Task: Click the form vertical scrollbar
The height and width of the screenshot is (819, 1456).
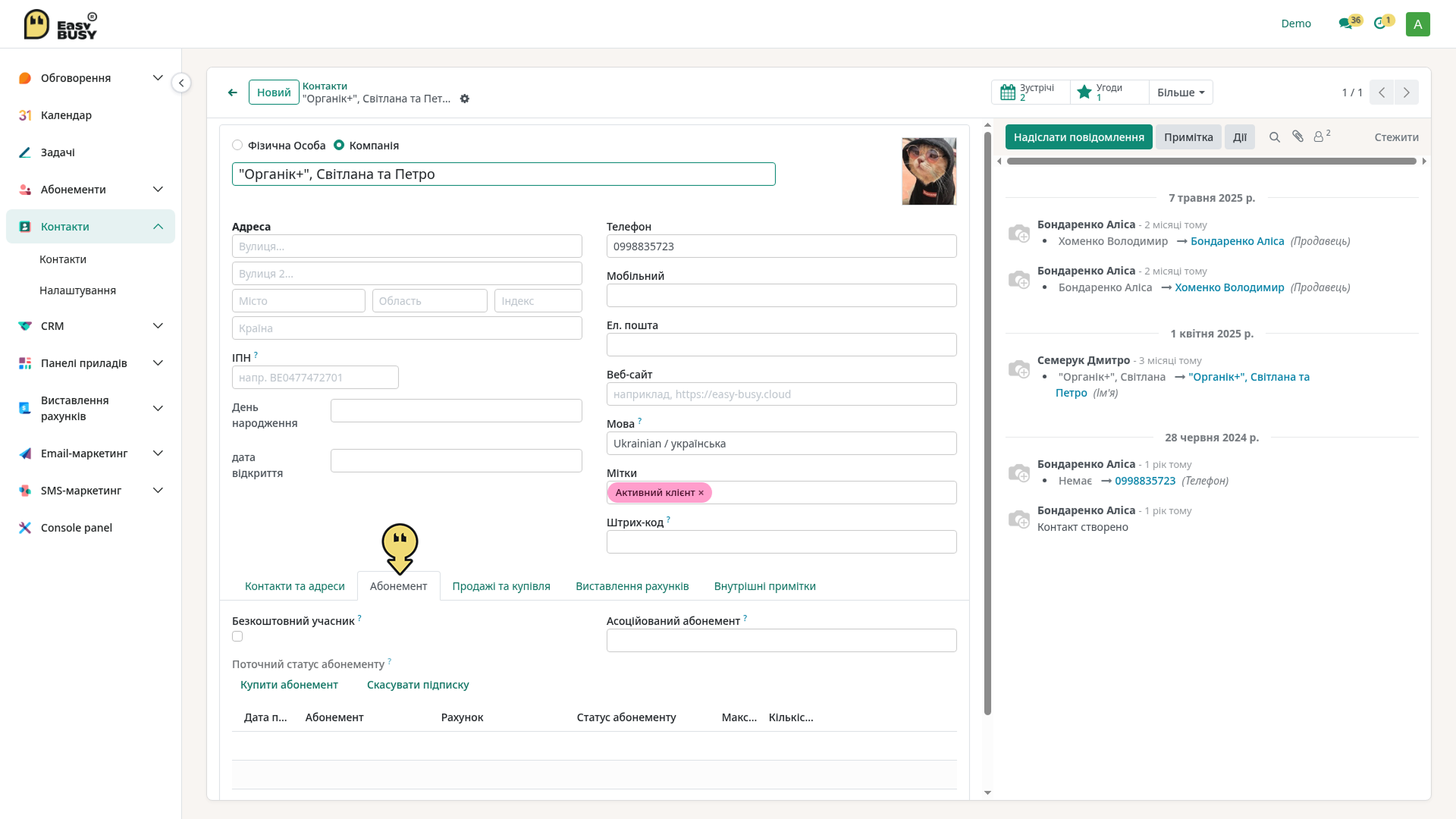Action: pos(987,423)
